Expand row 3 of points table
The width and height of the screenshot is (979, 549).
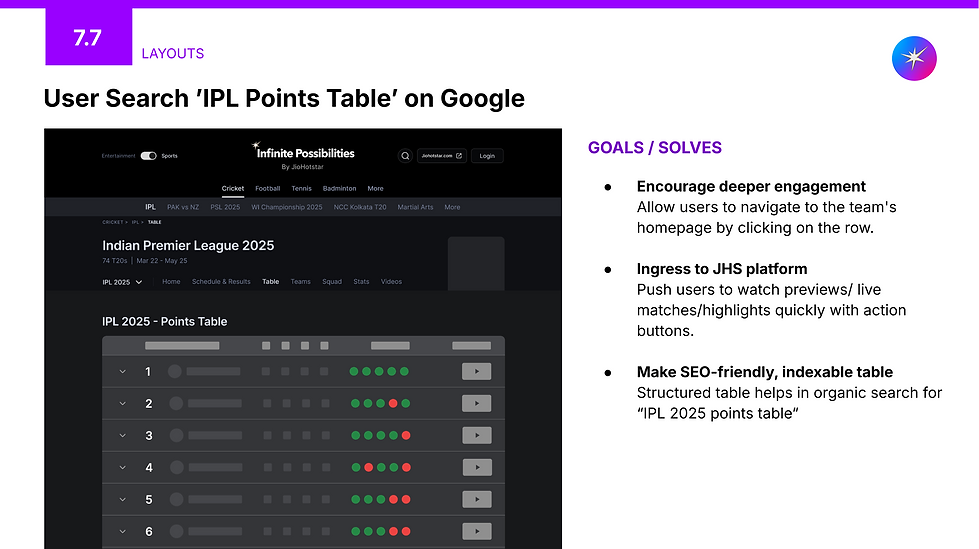pyautogui.click(x=122, y=435)
